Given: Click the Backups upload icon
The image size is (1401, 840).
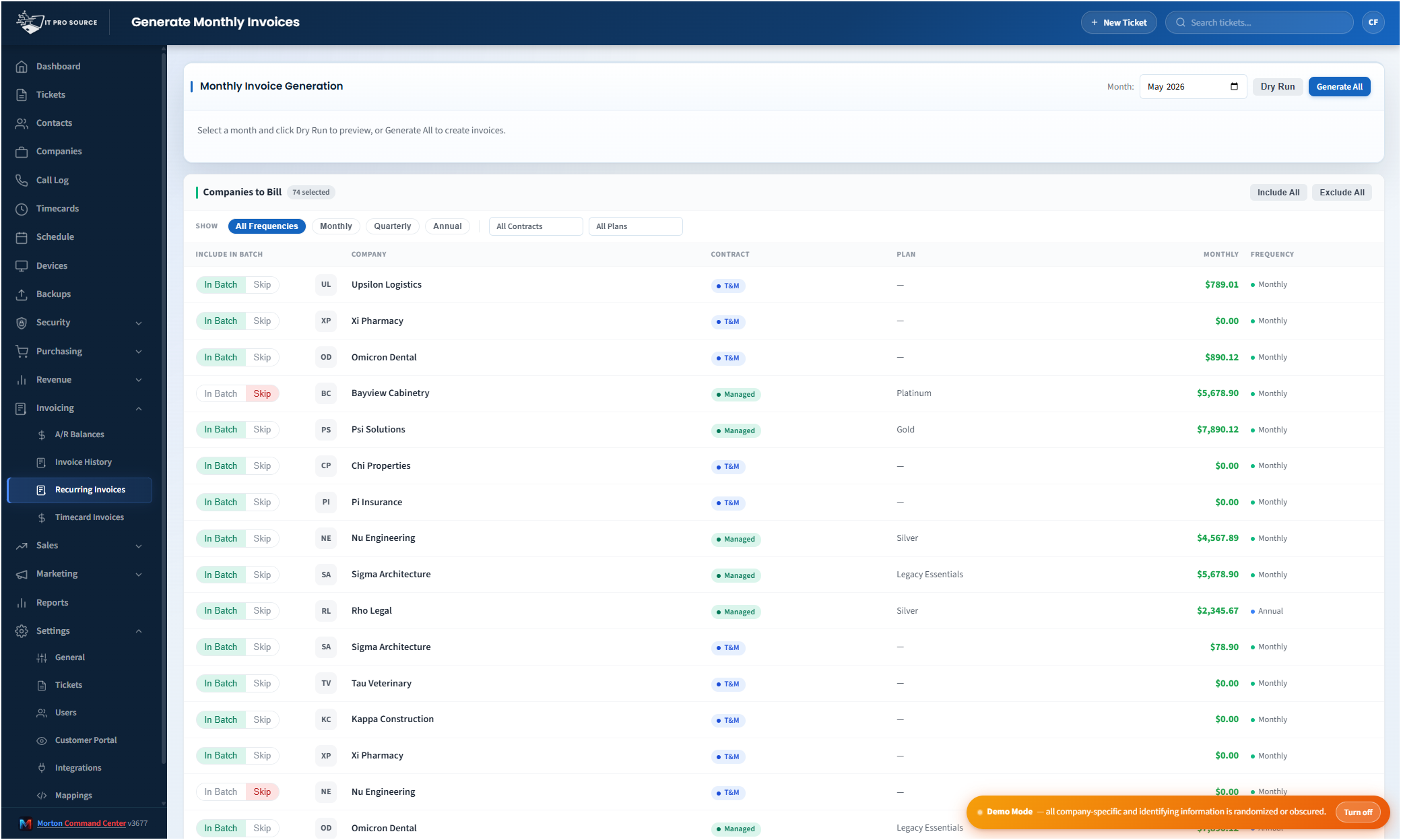Looking at the screenshot, I should click(x=22, y=294).
